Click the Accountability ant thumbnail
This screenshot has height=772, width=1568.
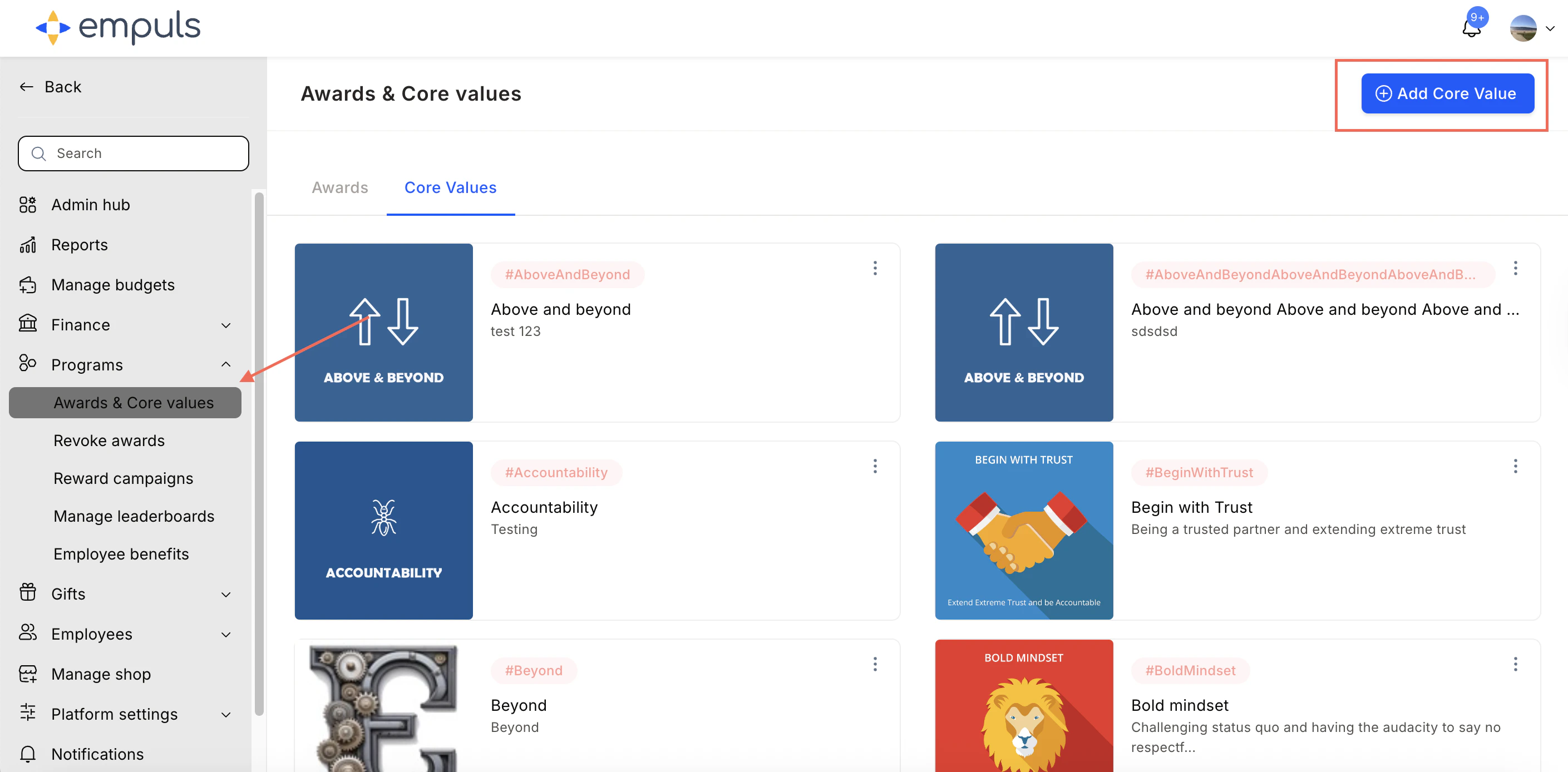coord(383,530)
